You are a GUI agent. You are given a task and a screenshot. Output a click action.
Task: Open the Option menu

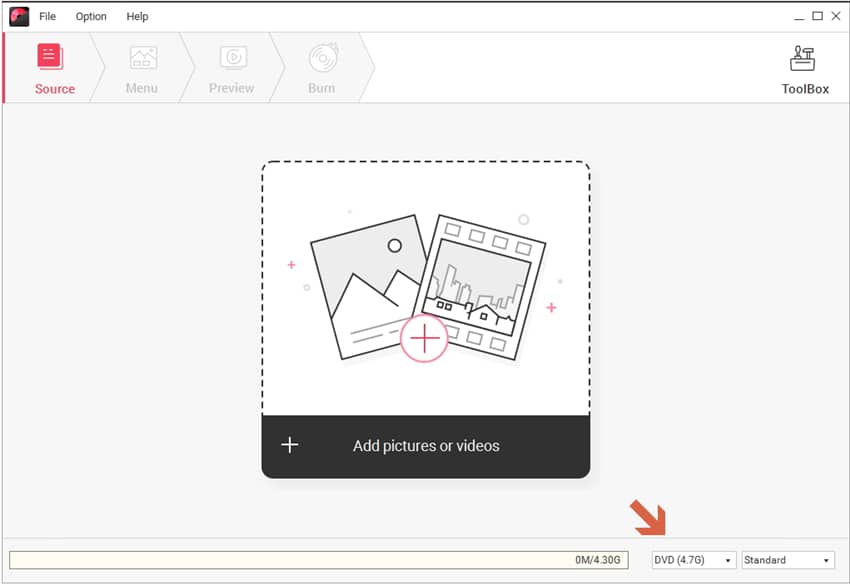[x=91, y=16]
